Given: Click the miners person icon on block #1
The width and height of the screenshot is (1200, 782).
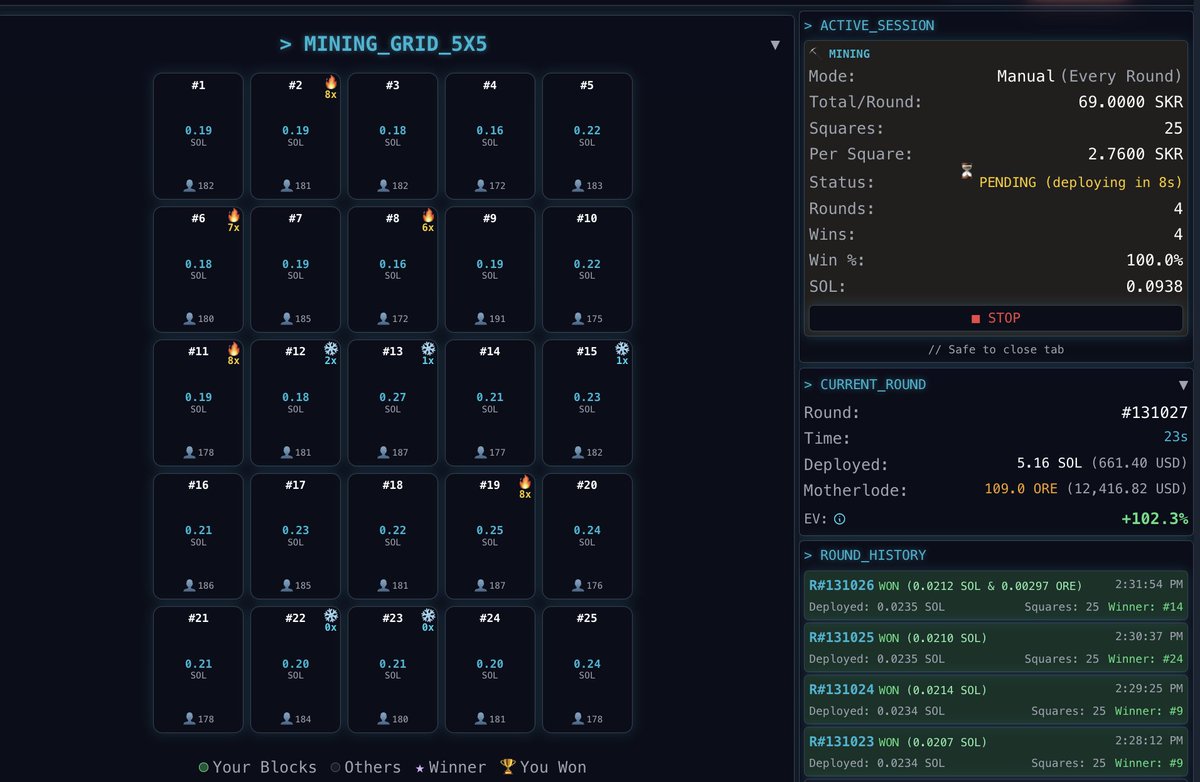Looking at the screenshot, I should coord(189,186).
